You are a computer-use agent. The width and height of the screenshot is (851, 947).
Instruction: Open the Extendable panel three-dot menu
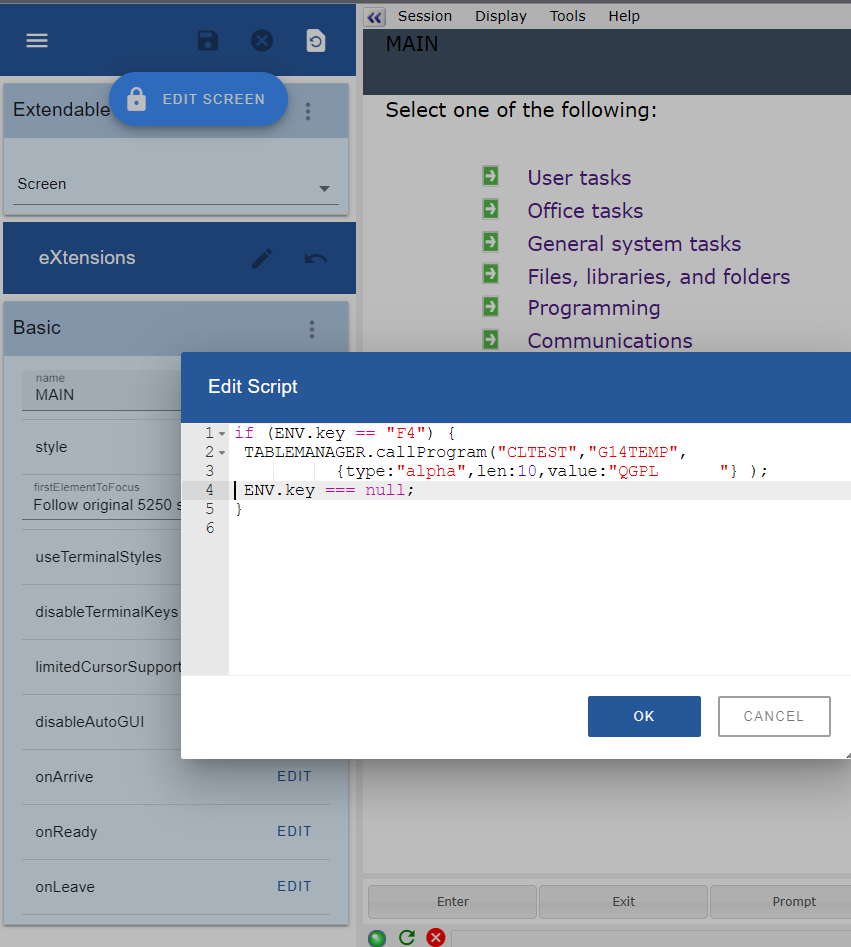[x=308, y=111]
